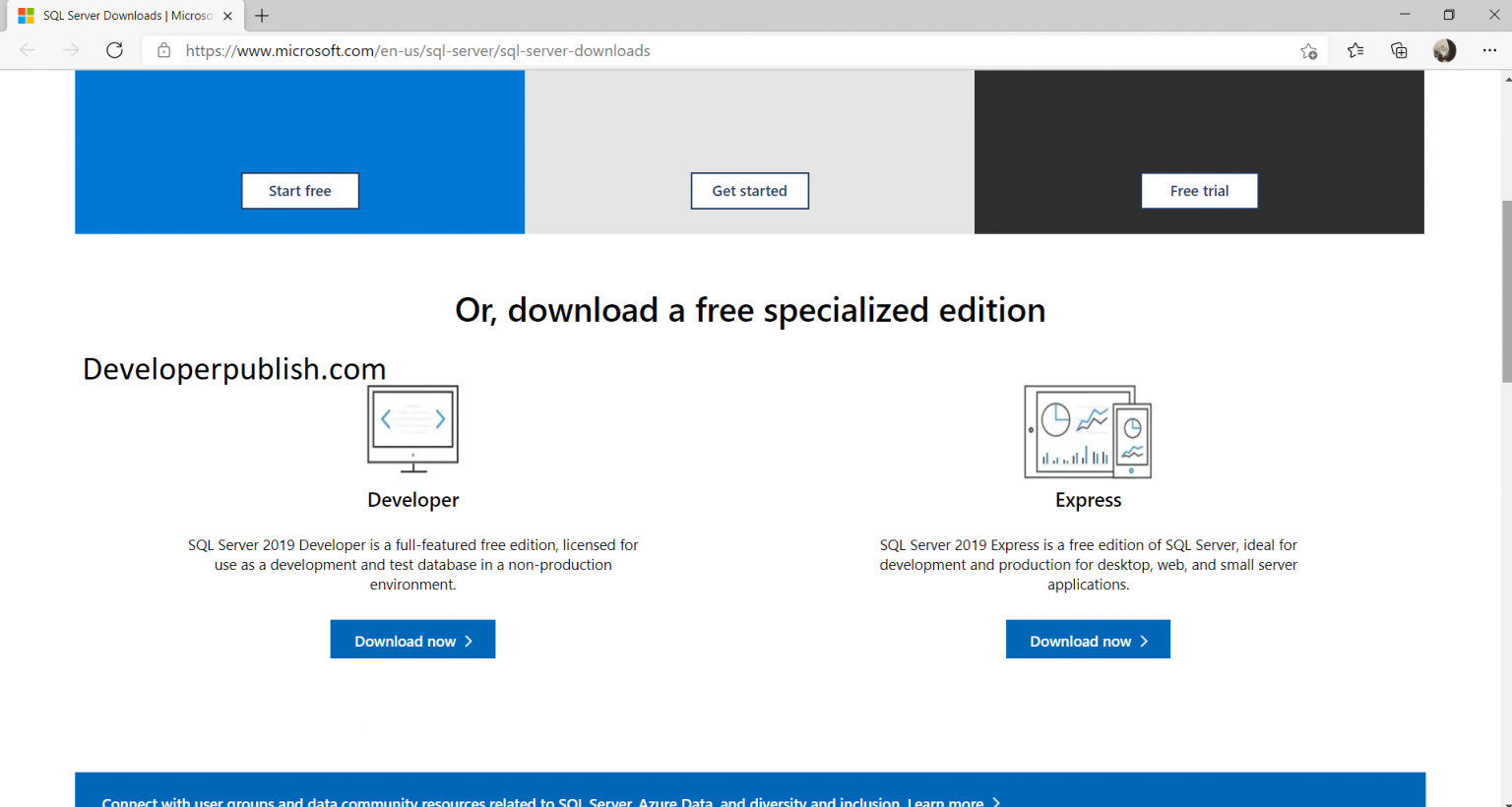
Task: Open the Favorites toolbar icon
Action: (1354, 50)
